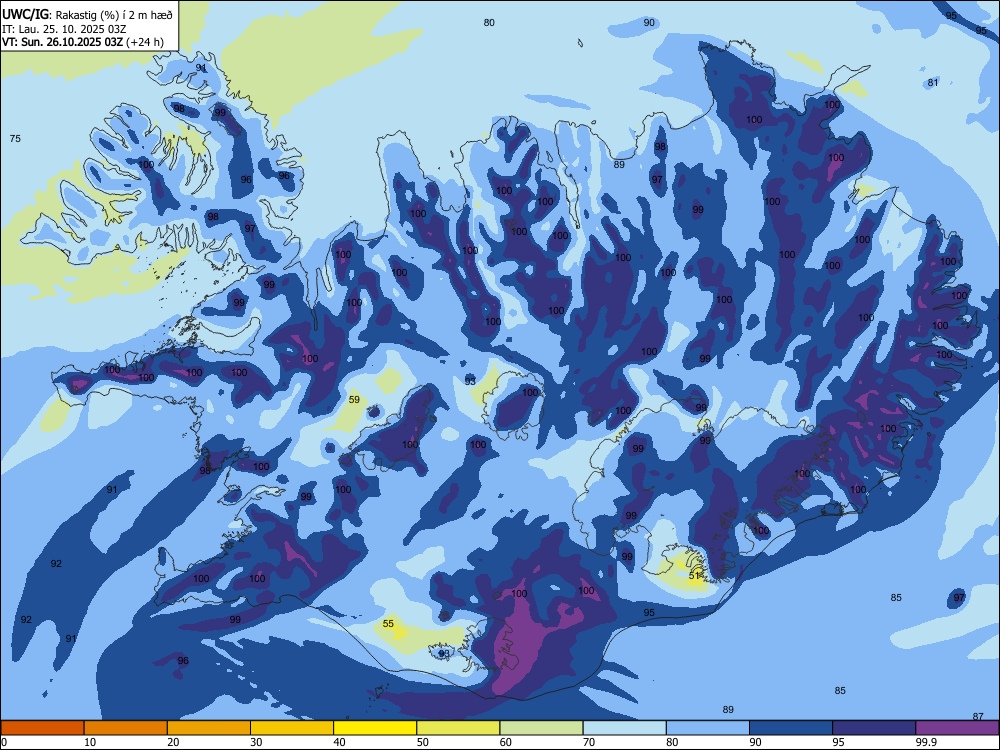
Task: Choose the pale blue 70–80 legend swatch
Action: [x=625, y=728]
